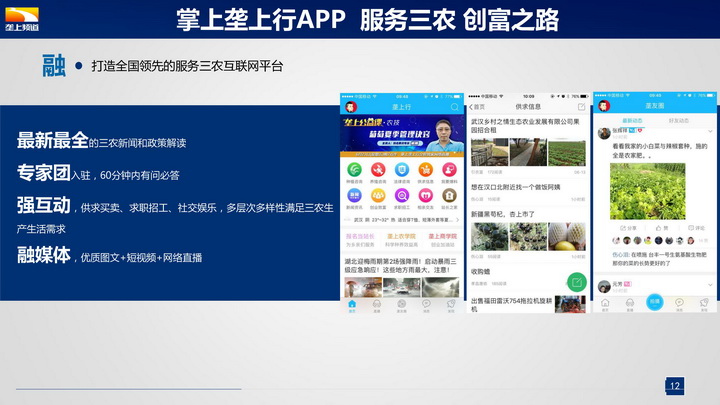Viewport: 720px width, 405px height.
Task: Open the green 种植咨询 icon
Action: click(354, 170)
